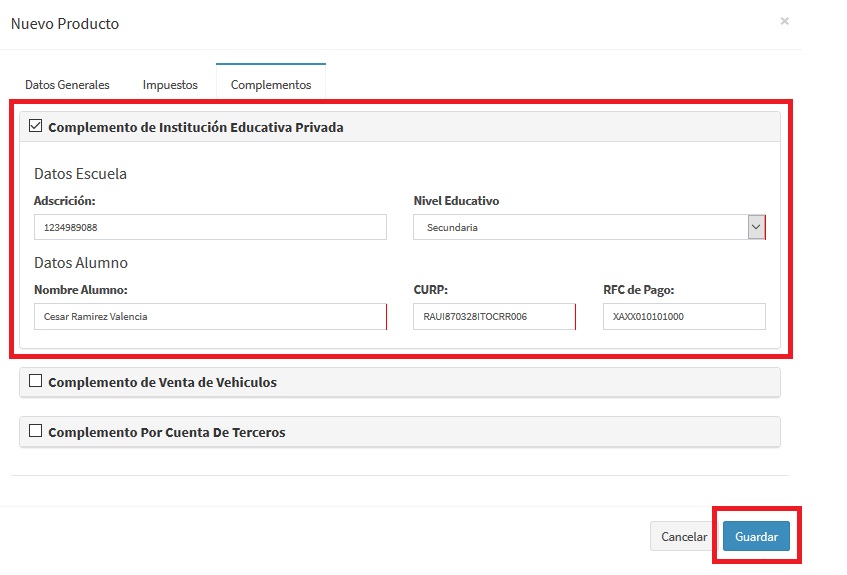Uncheck the Institución Educativa Privada checkbox
Image resolution: width=847 pixels, height=575 pixels.
36,127
